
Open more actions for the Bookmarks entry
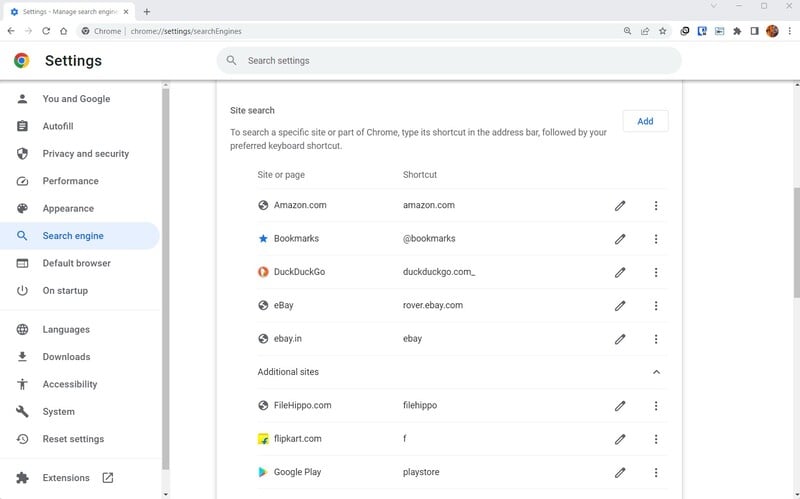pyautogui.click(x=656, y=239)
